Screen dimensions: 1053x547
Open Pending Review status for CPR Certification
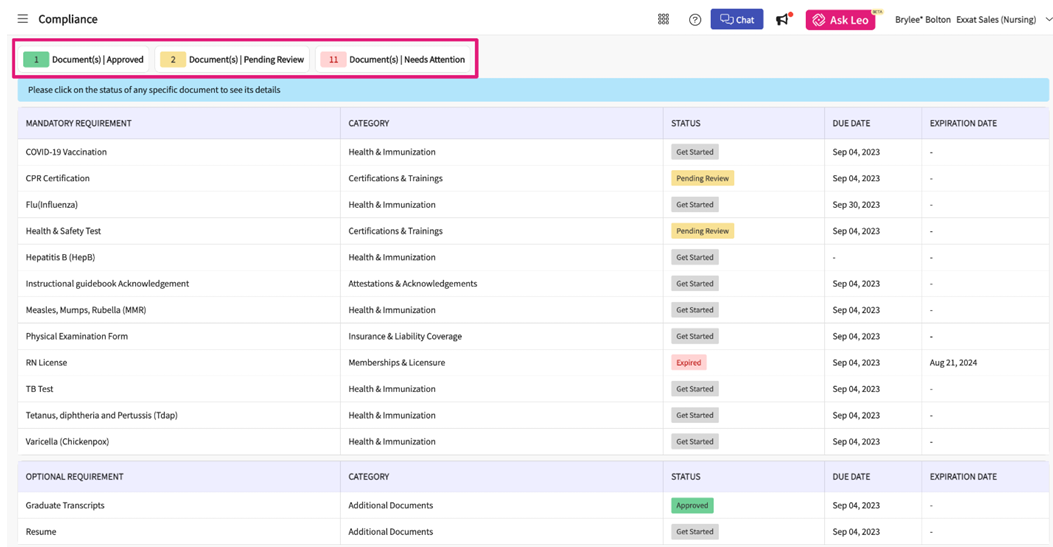(702, 178)
